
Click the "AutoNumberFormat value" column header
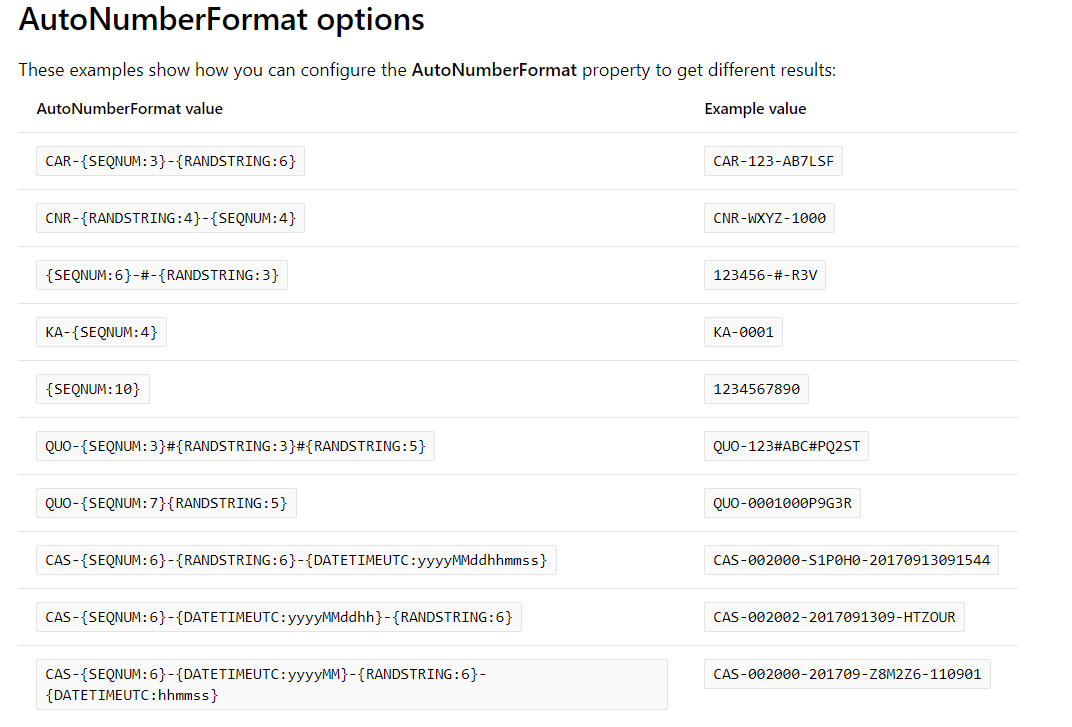click(x=130, y=109)
